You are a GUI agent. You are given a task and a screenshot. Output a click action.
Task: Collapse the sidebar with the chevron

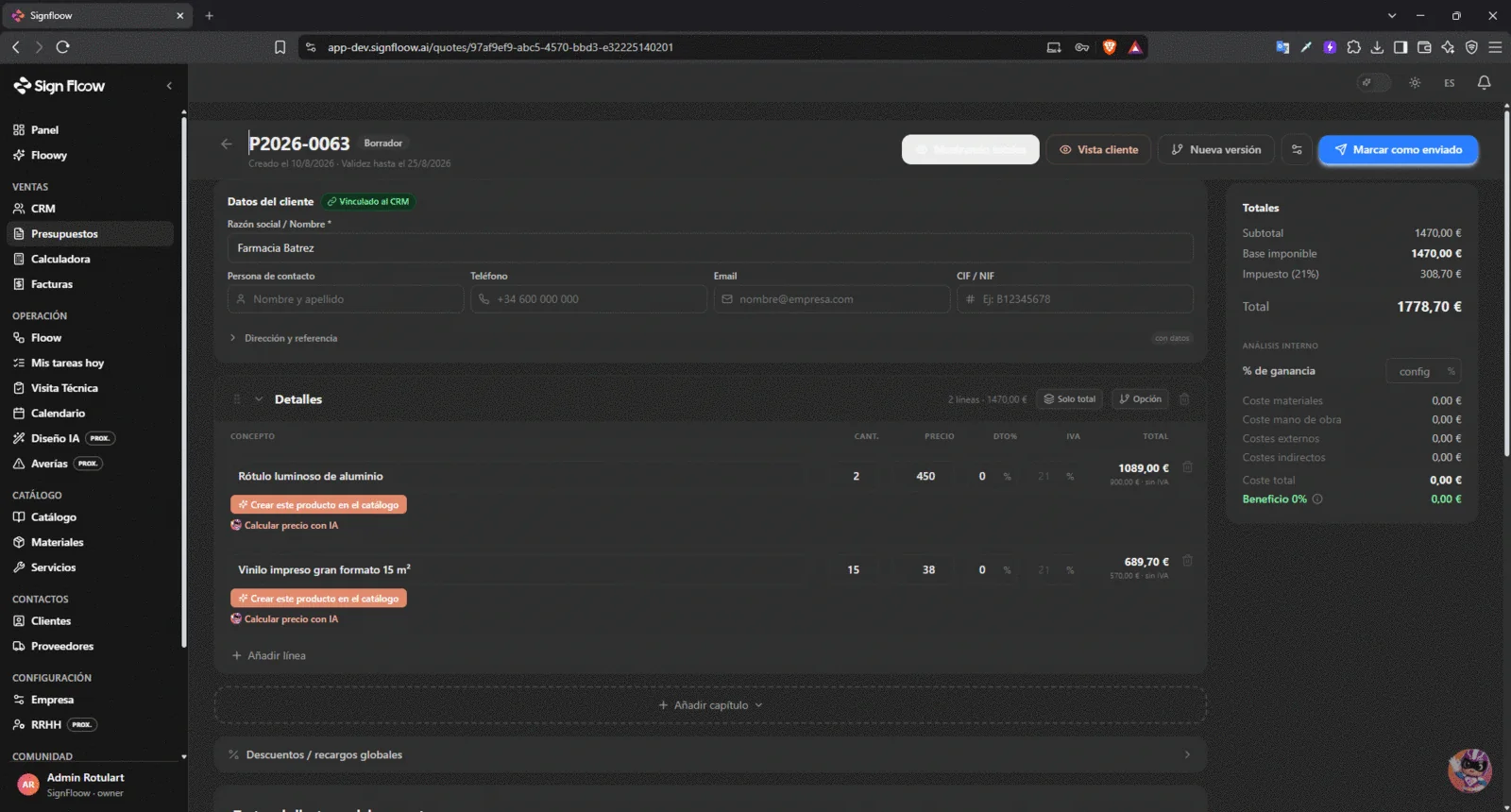[x=169, y=86]
